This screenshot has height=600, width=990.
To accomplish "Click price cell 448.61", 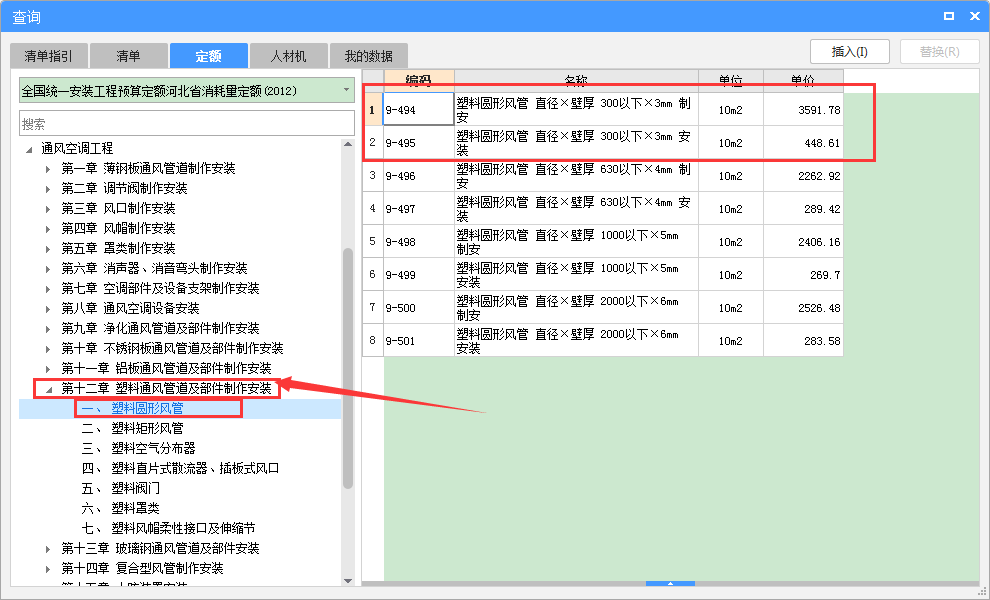I will 803,142.
